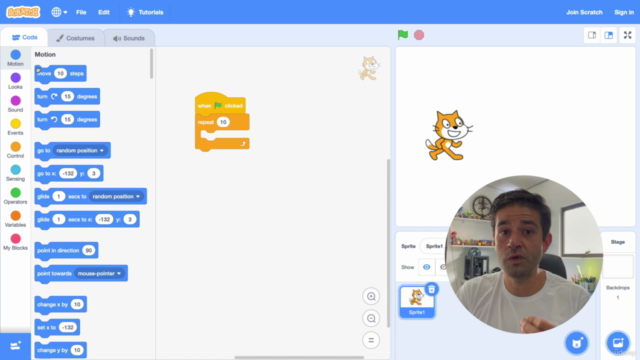Click the workspace vertical scrollbar
The width and height of the screenshot is (640, 360).
(388, 243)
